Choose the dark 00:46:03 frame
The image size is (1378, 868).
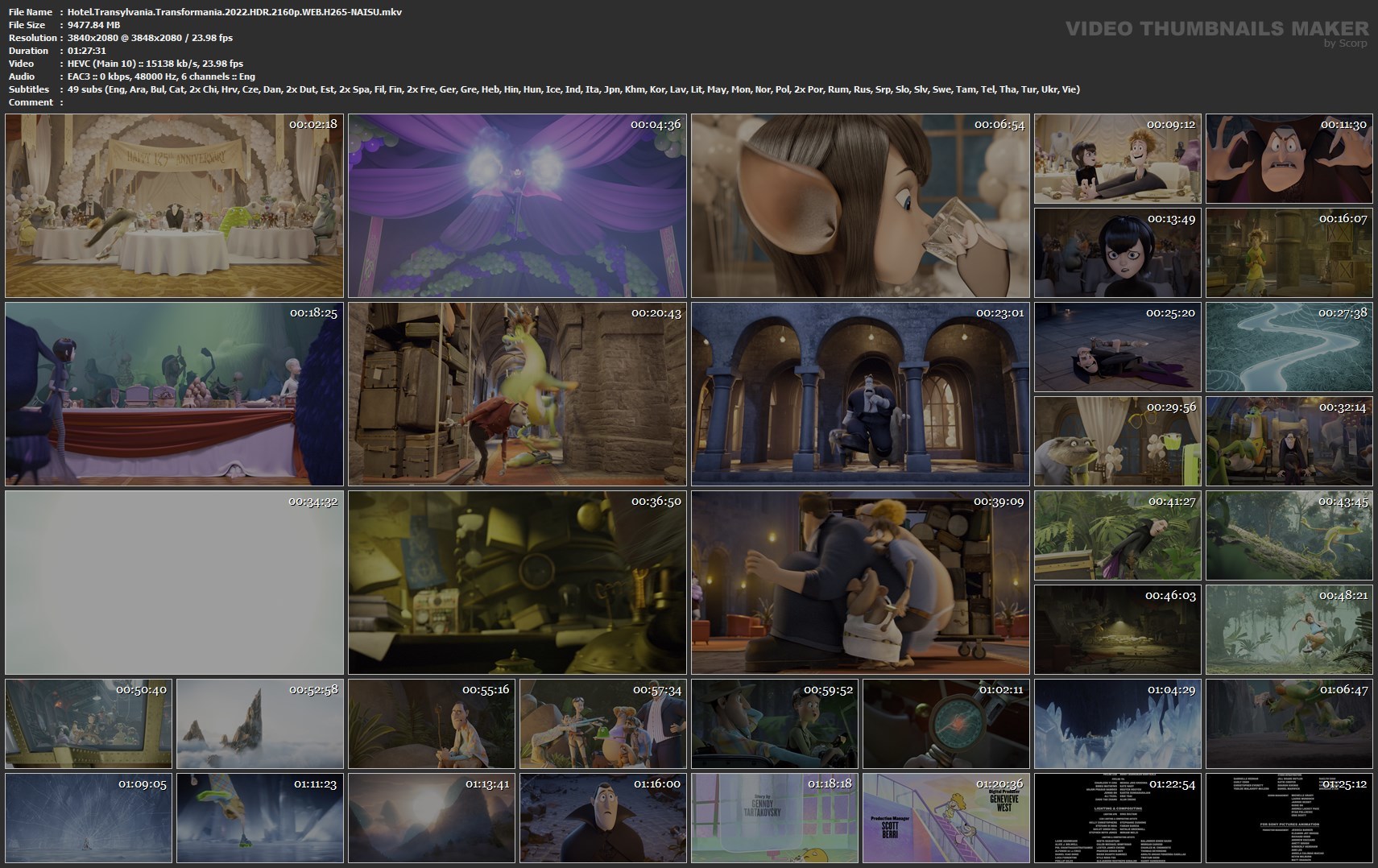[x=1117, y=630]
